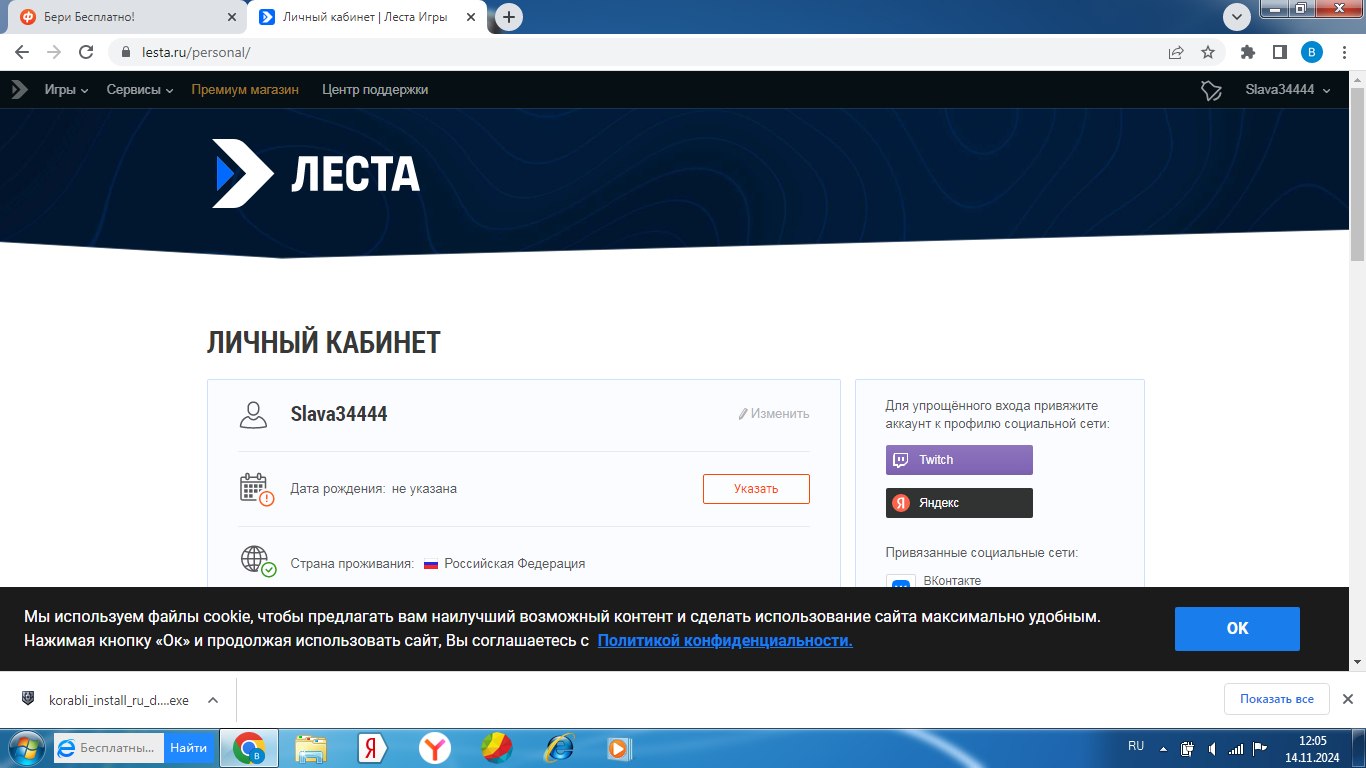Close the downloads bar
Viewport: 1366px width, 768px height.
1347,699
